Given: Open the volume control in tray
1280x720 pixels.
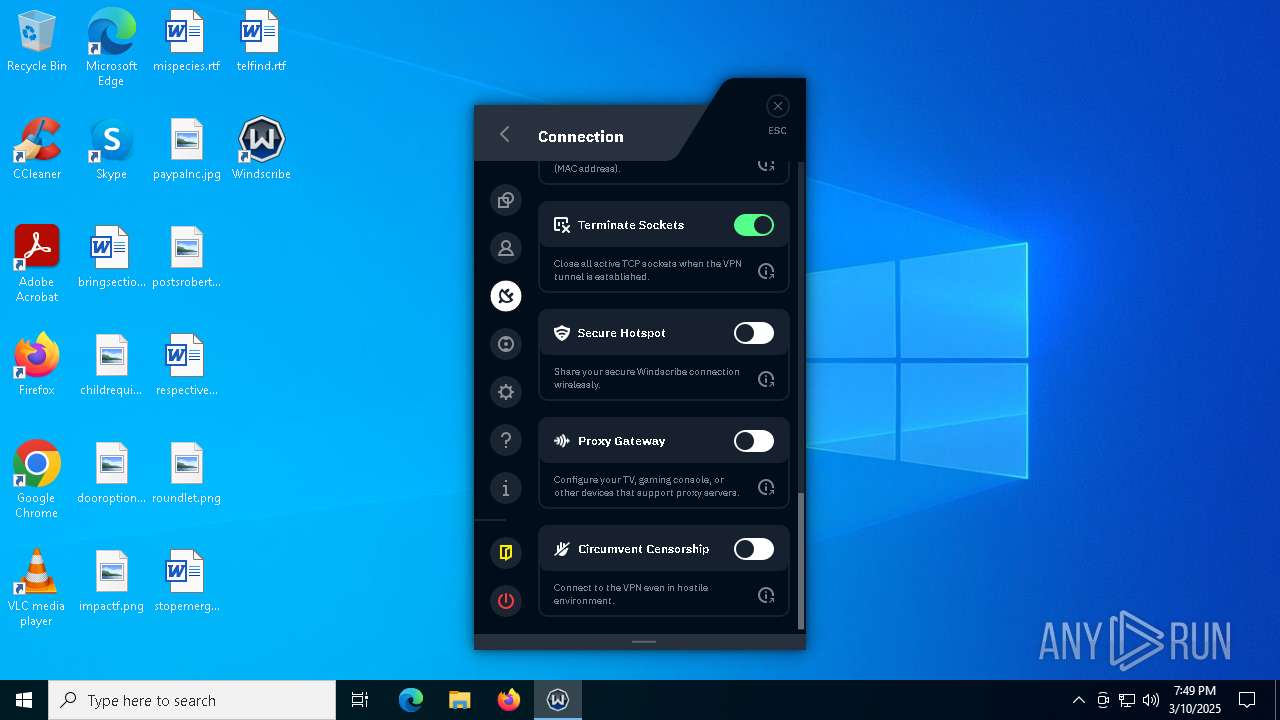Looking at the screenshot, I should click(1151, 700).
